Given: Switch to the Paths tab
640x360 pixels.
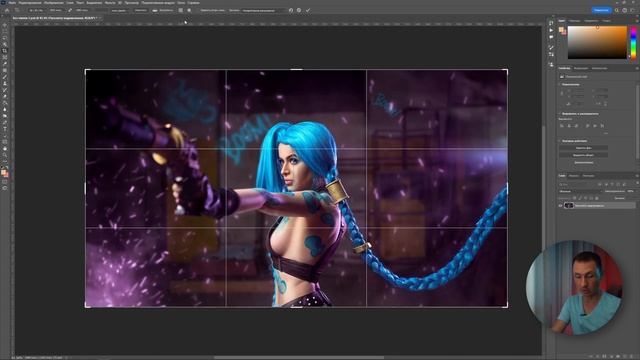Looking at the screenshot, I should (589, 176).
